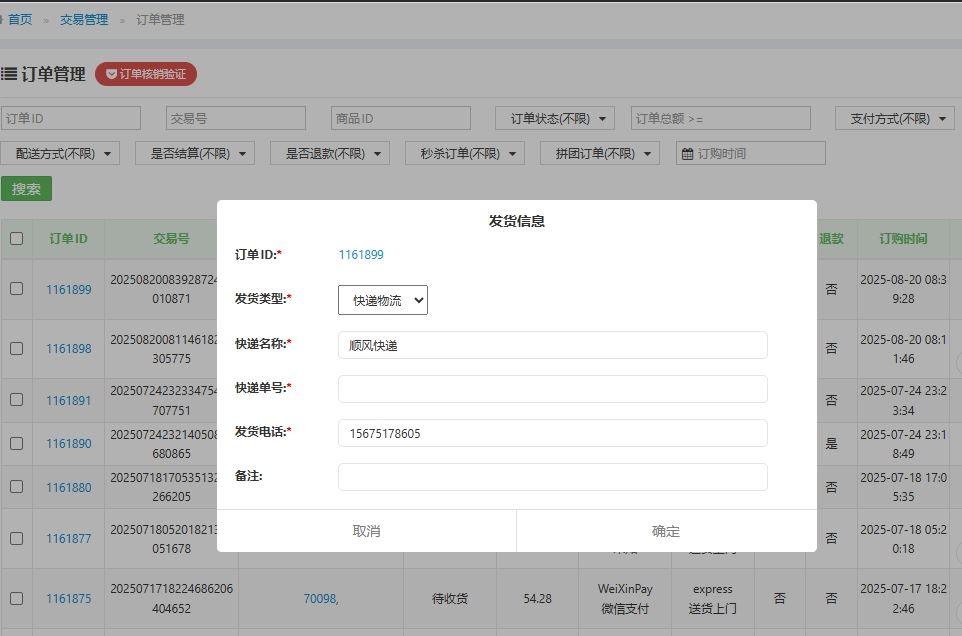
Task: Click the 54.28 amount cell
Action: [x=537, y=599]
